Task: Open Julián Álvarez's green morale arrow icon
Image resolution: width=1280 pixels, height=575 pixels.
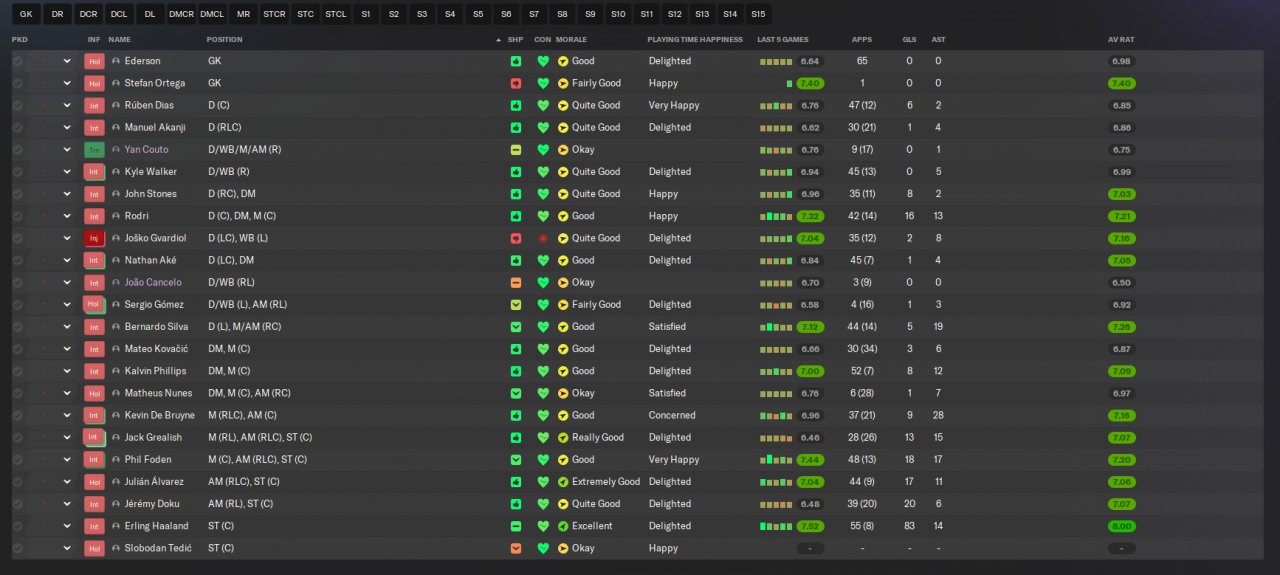Action: (563, 482)
